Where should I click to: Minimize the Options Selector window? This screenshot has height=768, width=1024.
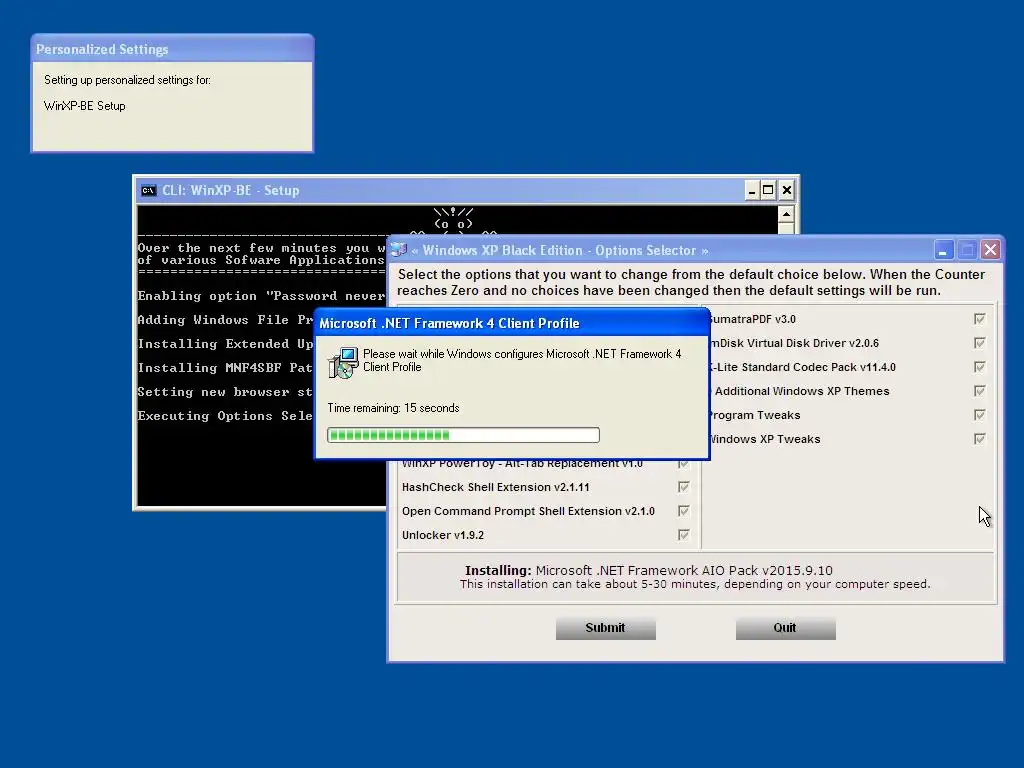click(x=943, y=250)
